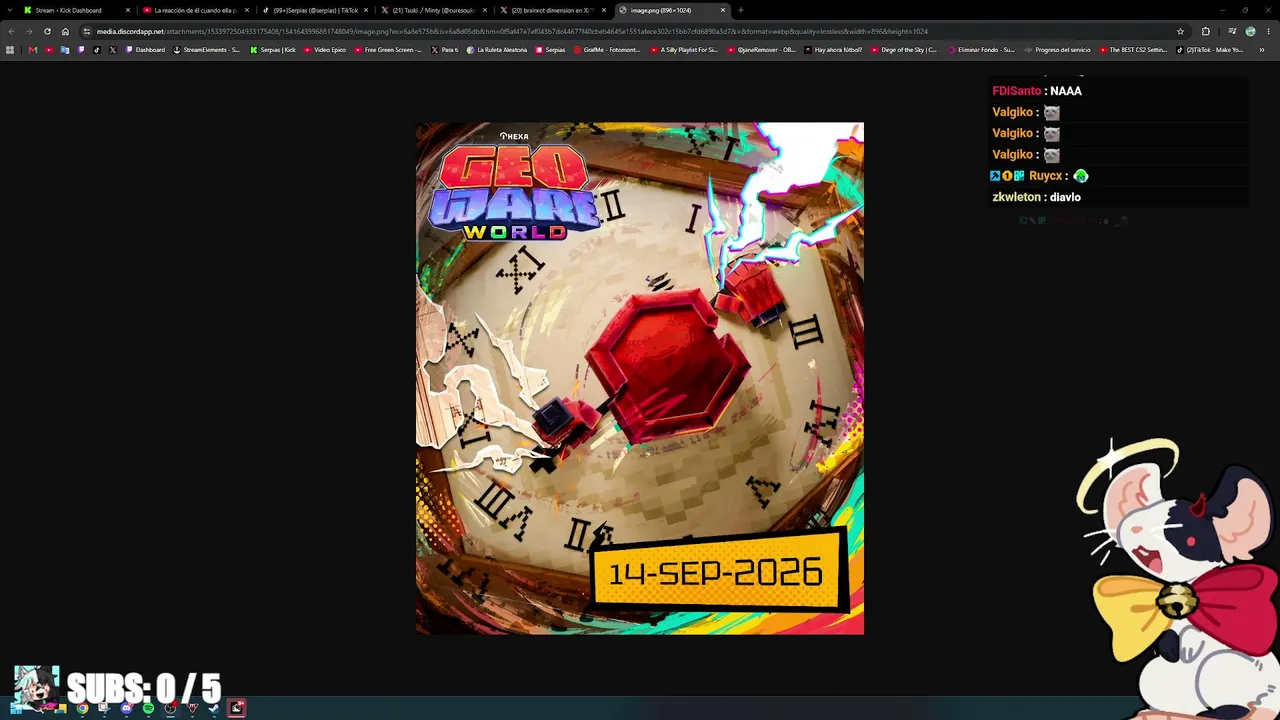The height and width of the screenshot is (720, 1280).
Task: Open Spotify from the taskbar
Action: [x=148, y=708]
